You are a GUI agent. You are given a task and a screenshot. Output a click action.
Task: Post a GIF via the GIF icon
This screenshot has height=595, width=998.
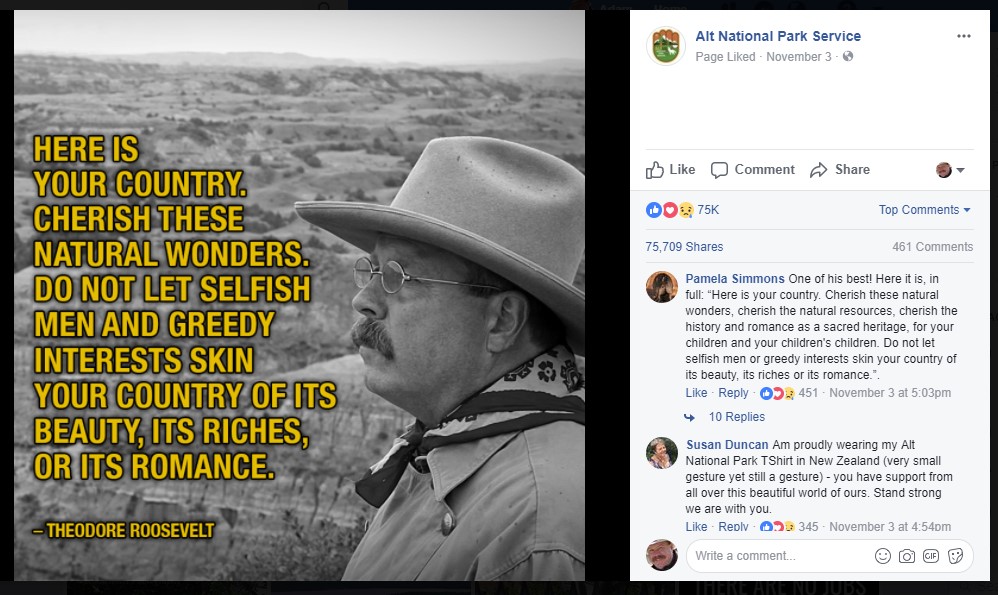pos(931,556)
